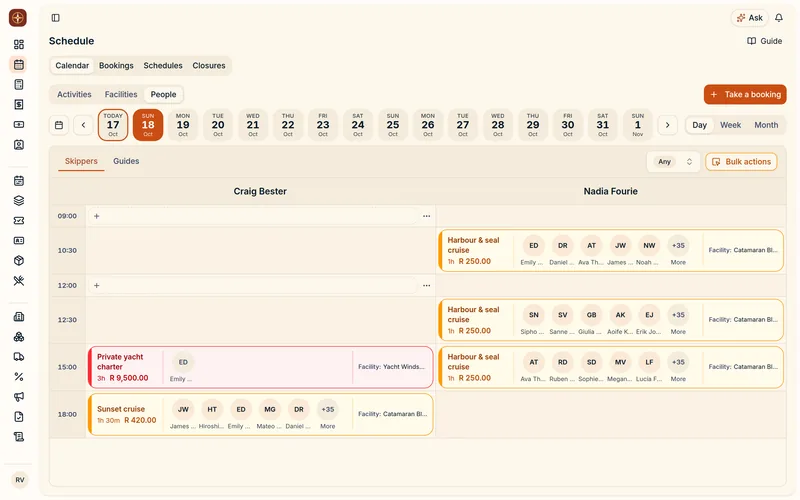This screenshot has width=800, height=500.
Task: Click Take a booking button
Action: coord(745,94)
